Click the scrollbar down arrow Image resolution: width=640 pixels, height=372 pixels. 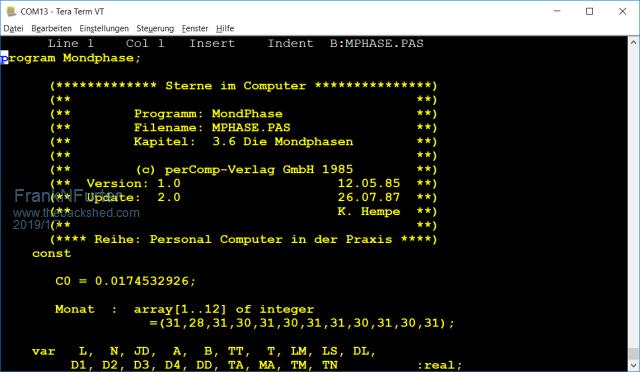point(633,365)
